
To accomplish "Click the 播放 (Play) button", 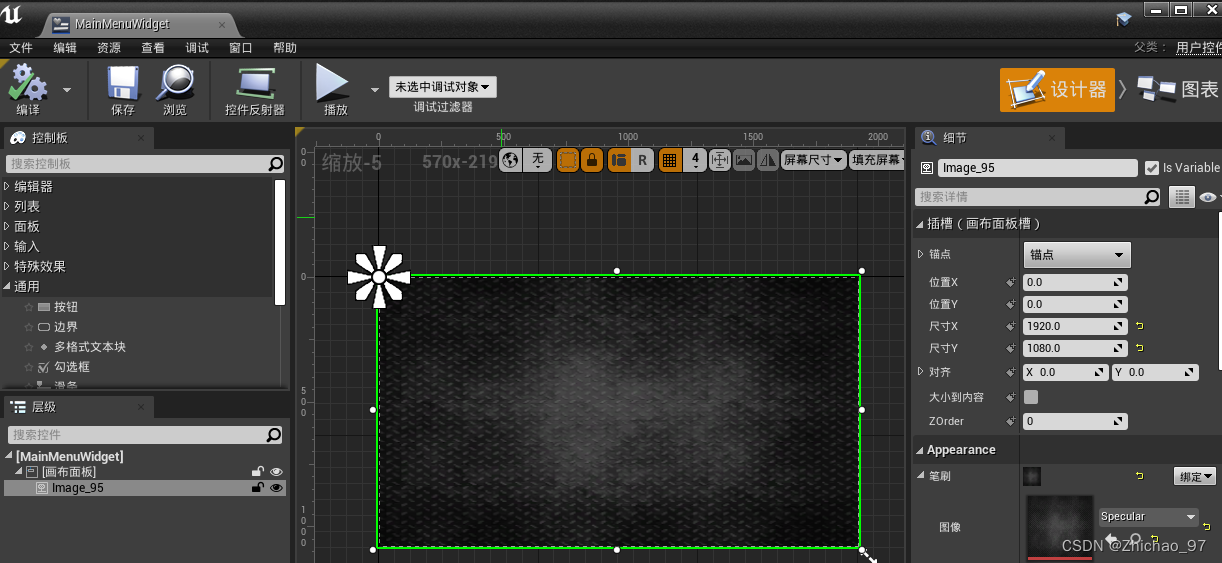I will click(x=334, y=84).
